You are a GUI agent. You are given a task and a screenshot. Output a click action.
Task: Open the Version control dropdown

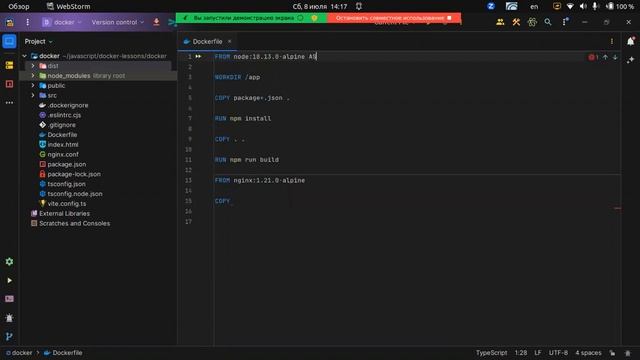(118, 22)
